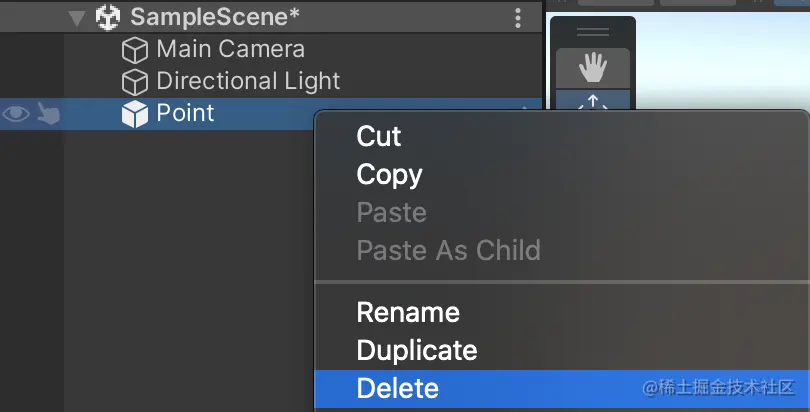This screenshot has width=810, height=412.
Task: Open the SampleScene three-dot options menu
Action: click(x=518, y=18)
